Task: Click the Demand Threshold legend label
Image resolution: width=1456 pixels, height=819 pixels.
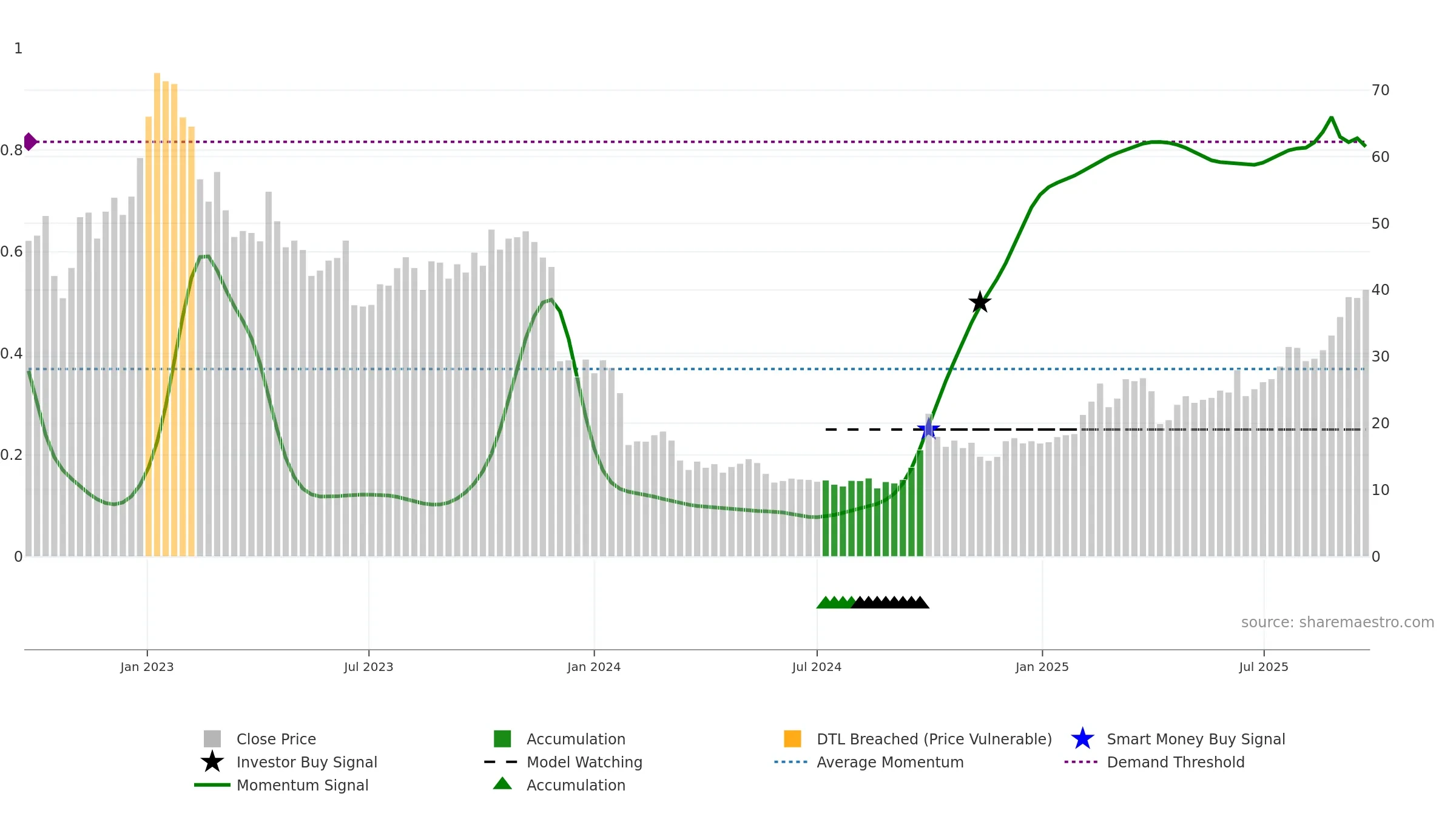Action: point(1175,762)
